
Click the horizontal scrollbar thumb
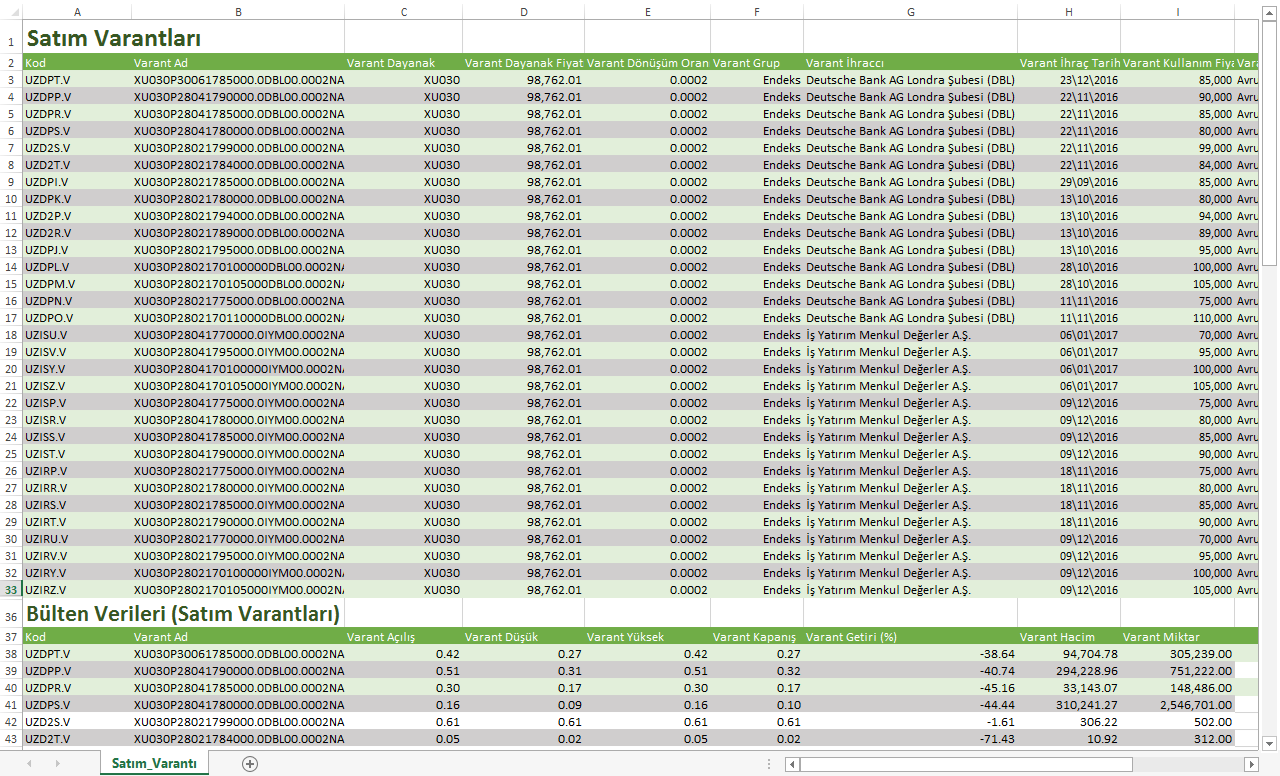pyautogui.click(x=966, y=764)
